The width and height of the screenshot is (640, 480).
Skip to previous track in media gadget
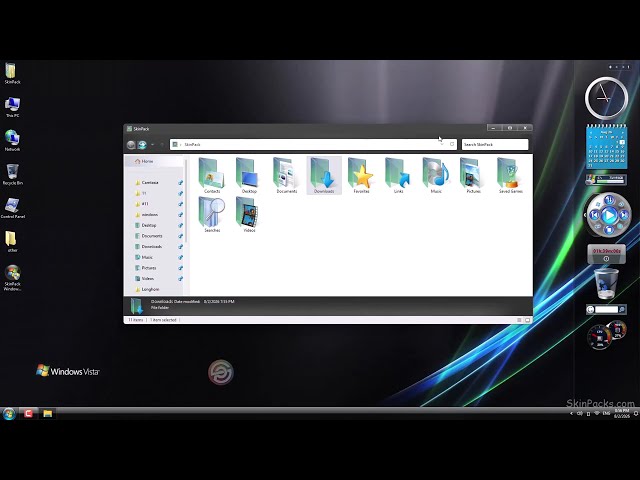594,215
